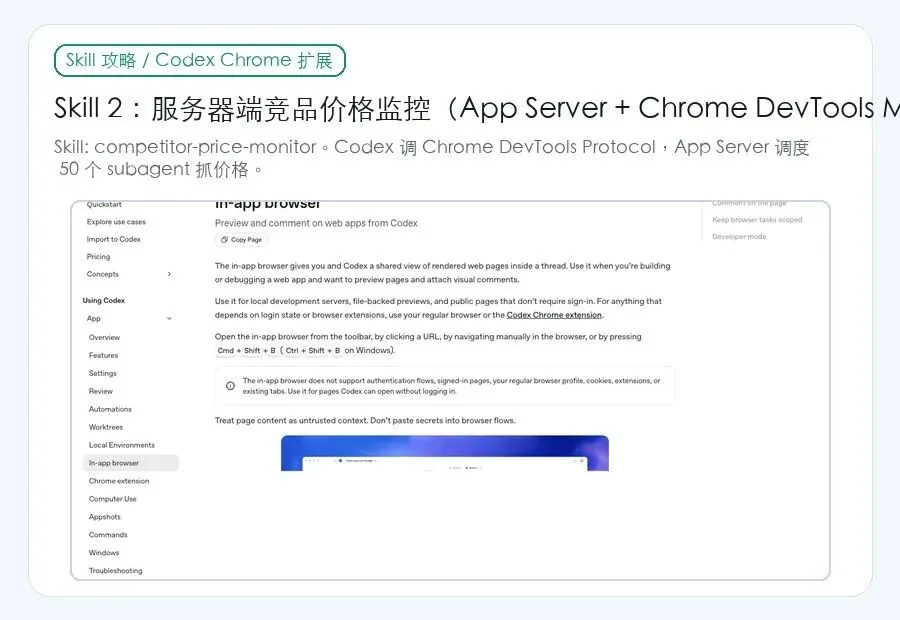
Task: Expand the Concepts section chevron
Action: tap(169, 274)
